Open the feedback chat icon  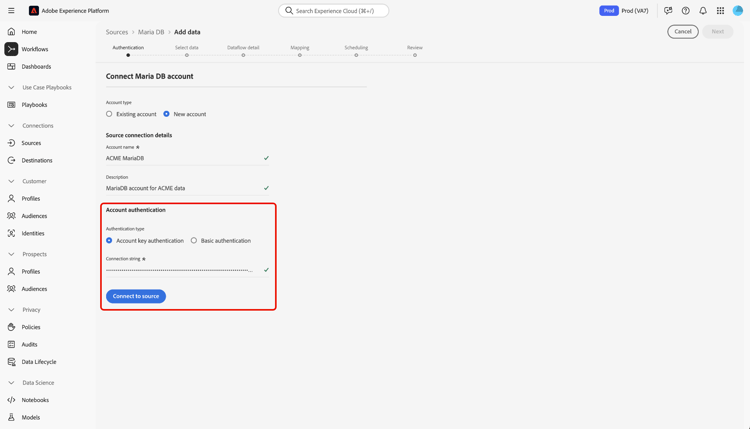(668, 11)
